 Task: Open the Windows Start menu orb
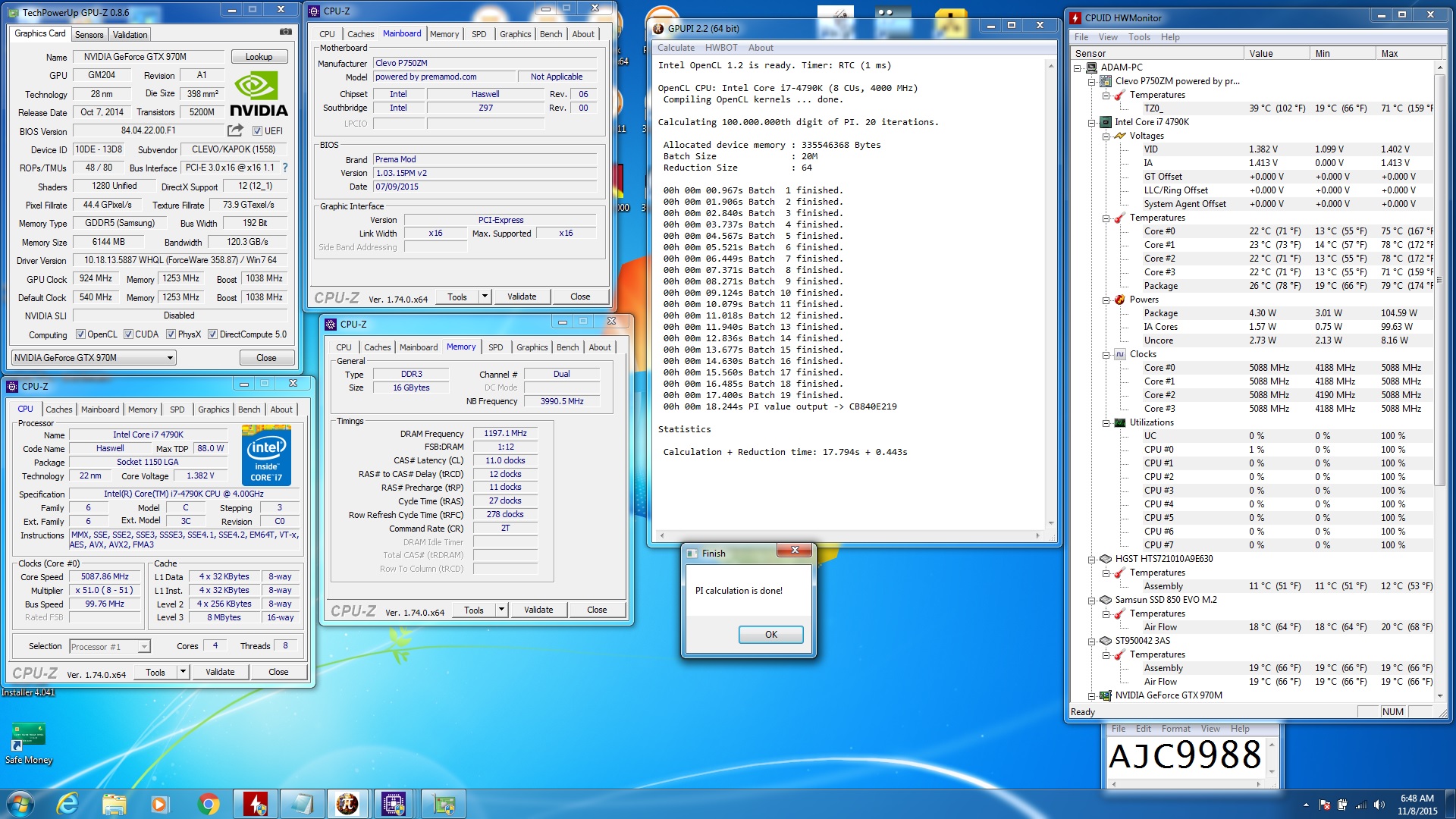[x=20, y=804]
